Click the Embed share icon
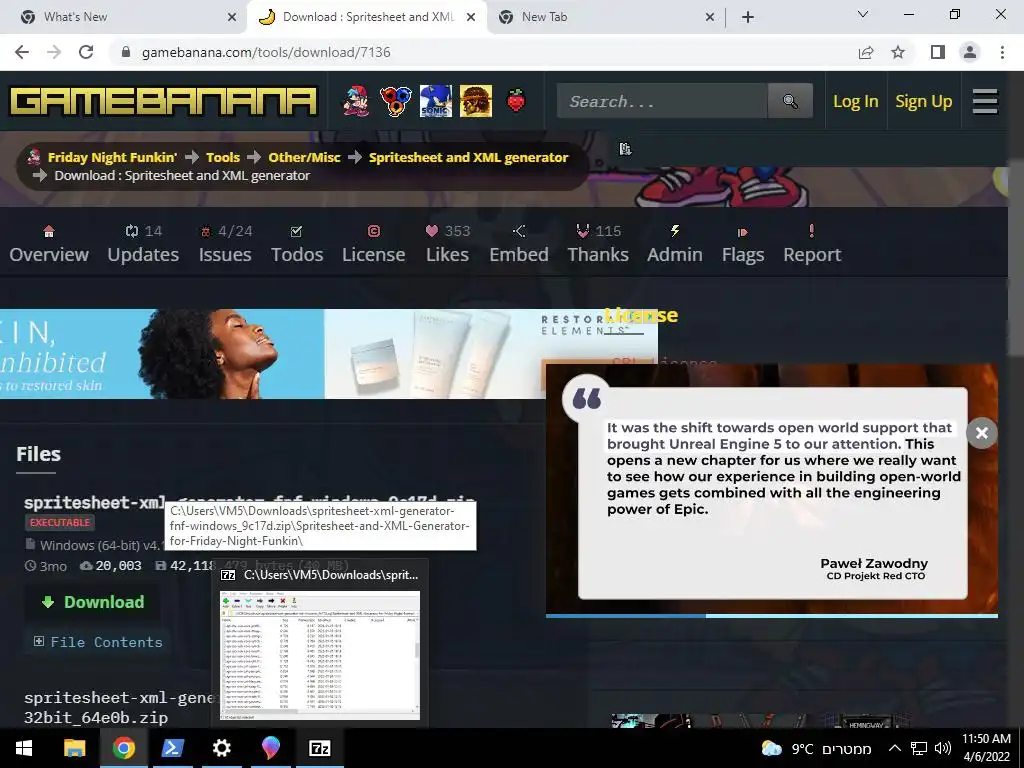 click(x=519, y=231)
